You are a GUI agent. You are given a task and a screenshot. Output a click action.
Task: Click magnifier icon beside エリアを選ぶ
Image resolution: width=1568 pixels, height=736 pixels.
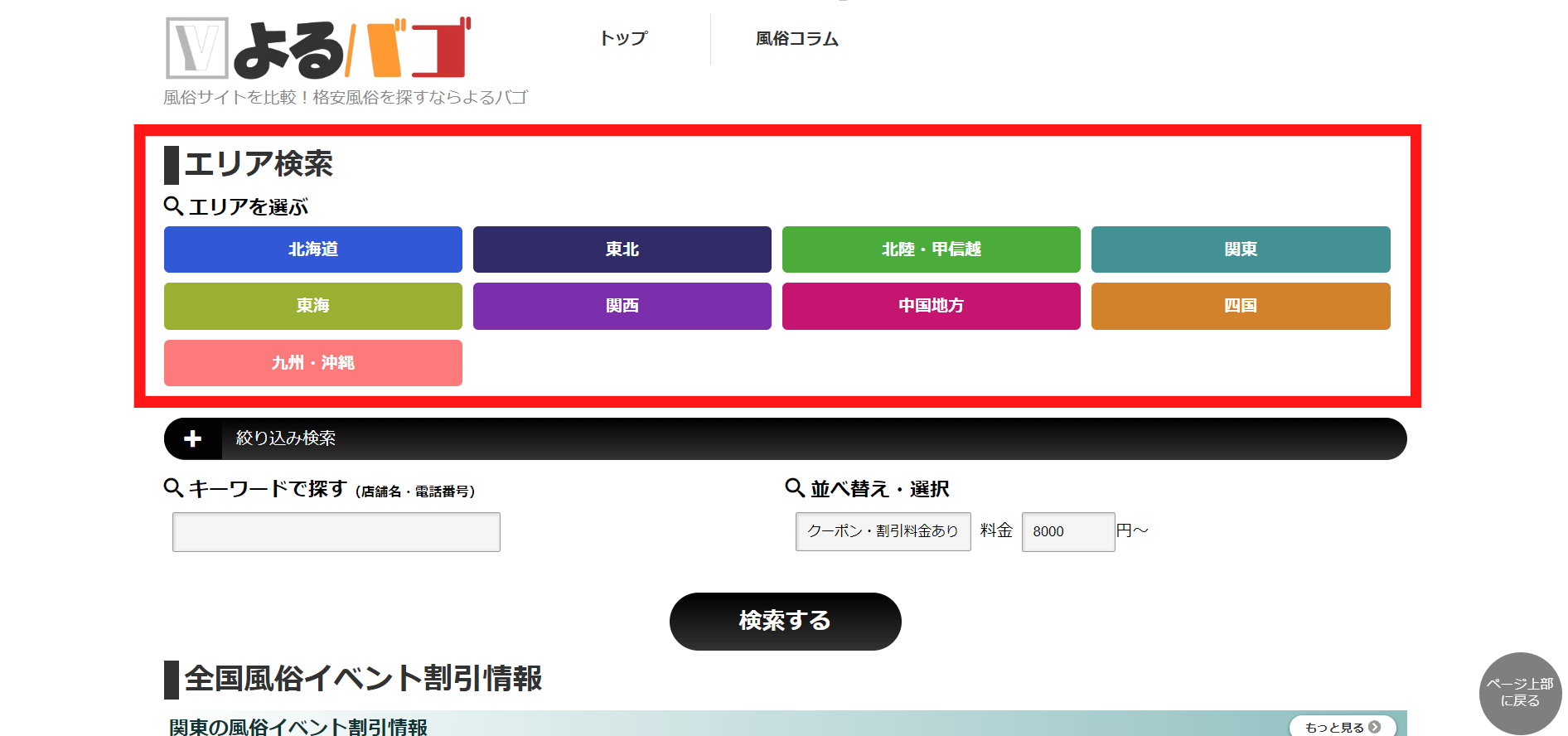coord(173,206)
